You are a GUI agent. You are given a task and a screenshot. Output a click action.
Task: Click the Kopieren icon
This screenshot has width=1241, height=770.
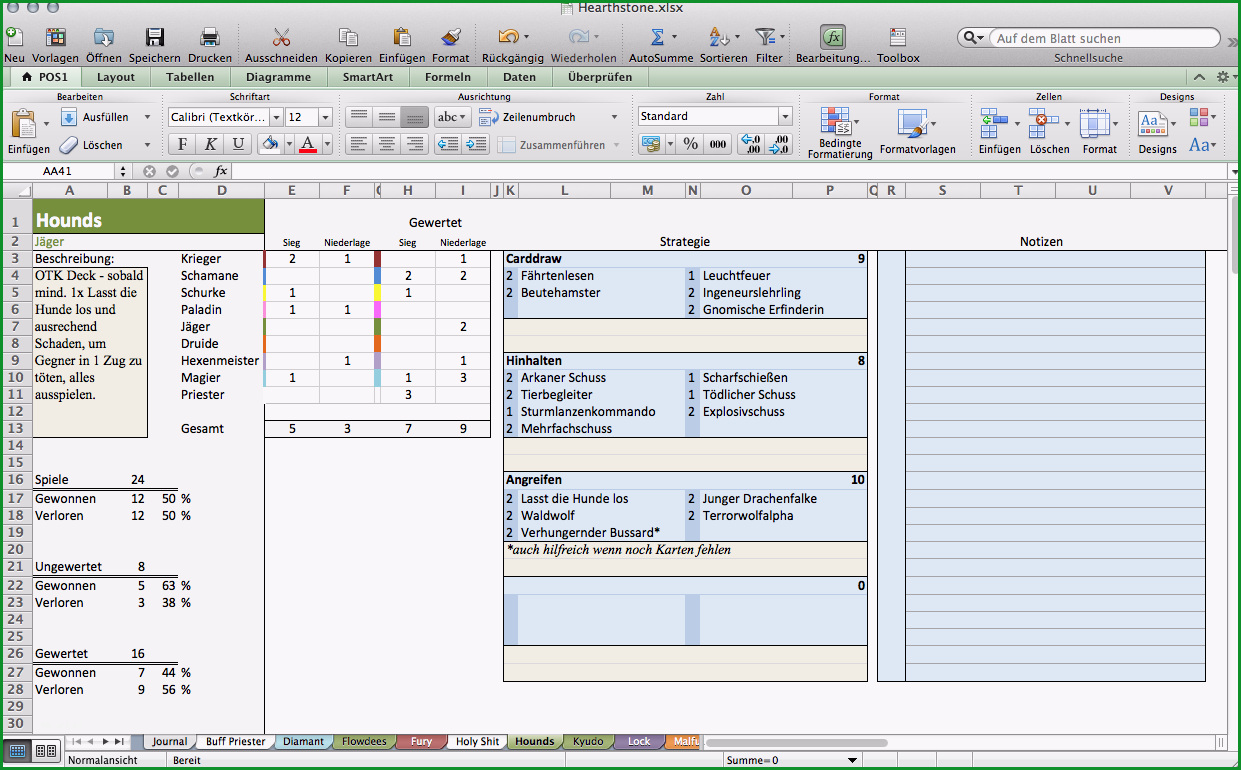click(x=348, y=38)
